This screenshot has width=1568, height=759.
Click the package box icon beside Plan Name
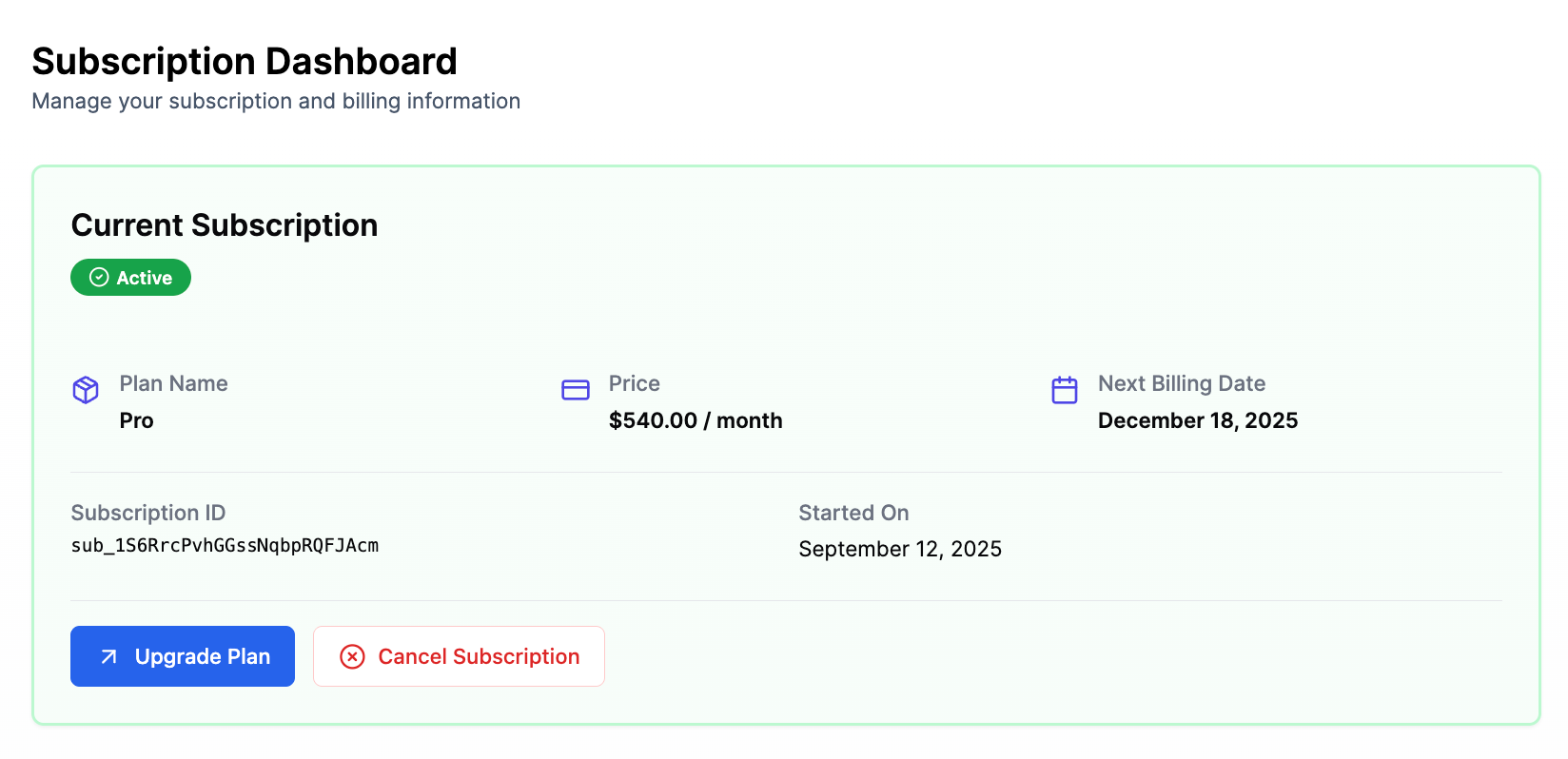click(x=86, y=390)
